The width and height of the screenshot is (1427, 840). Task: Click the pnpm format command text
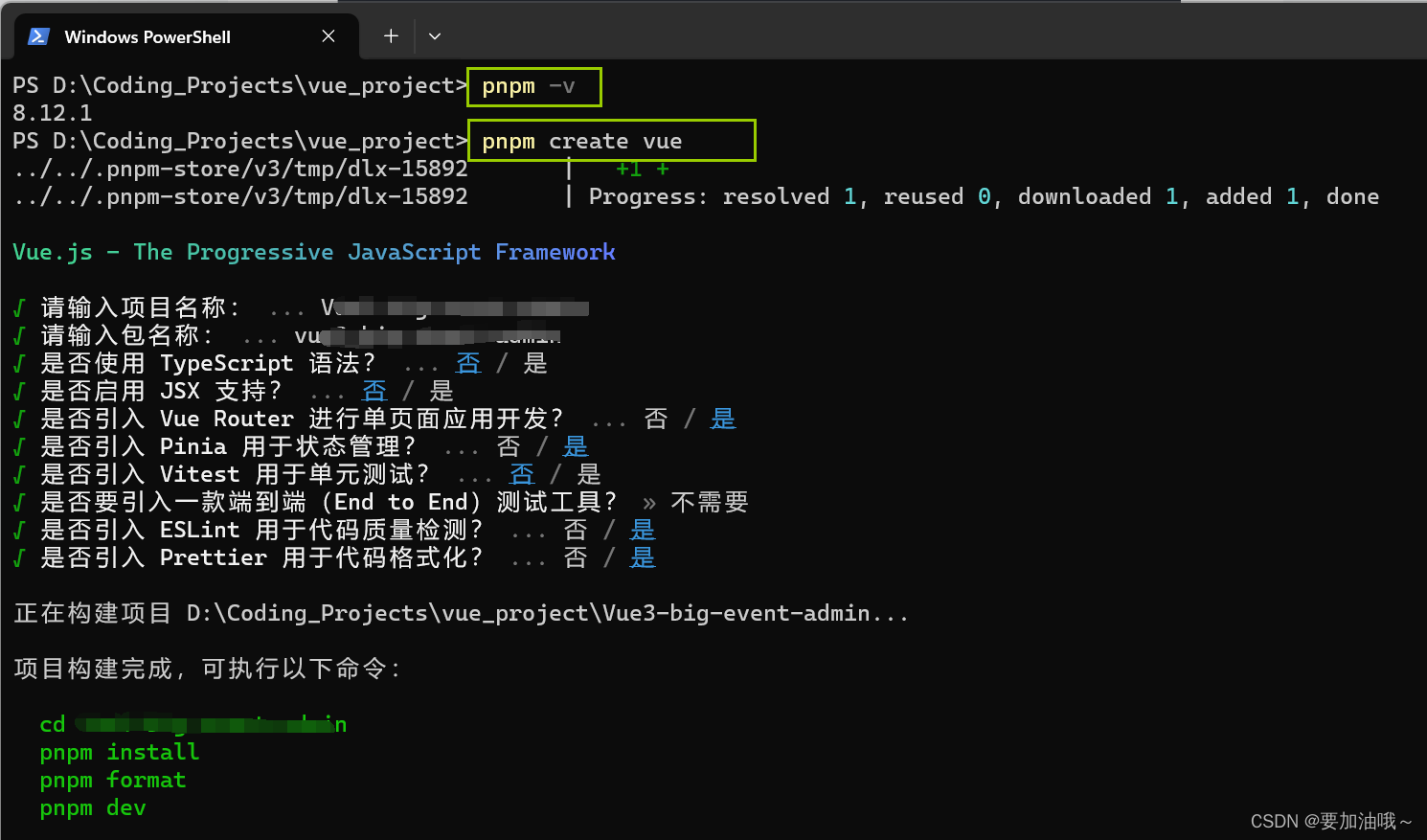pyautogui.click(x=112, y=781)
